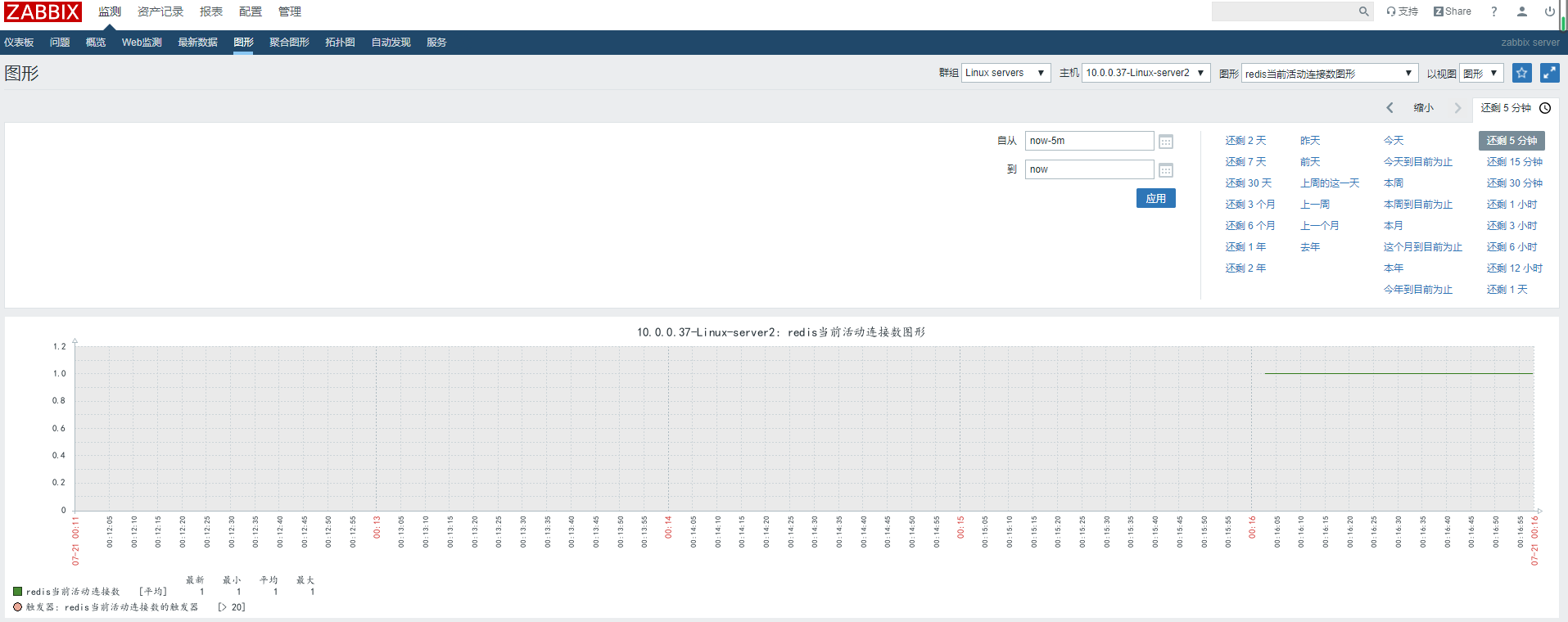Viewport: 1568px width, 622px height.
Task: Go to 问题 submenu
Action: (x=60, y=43)
